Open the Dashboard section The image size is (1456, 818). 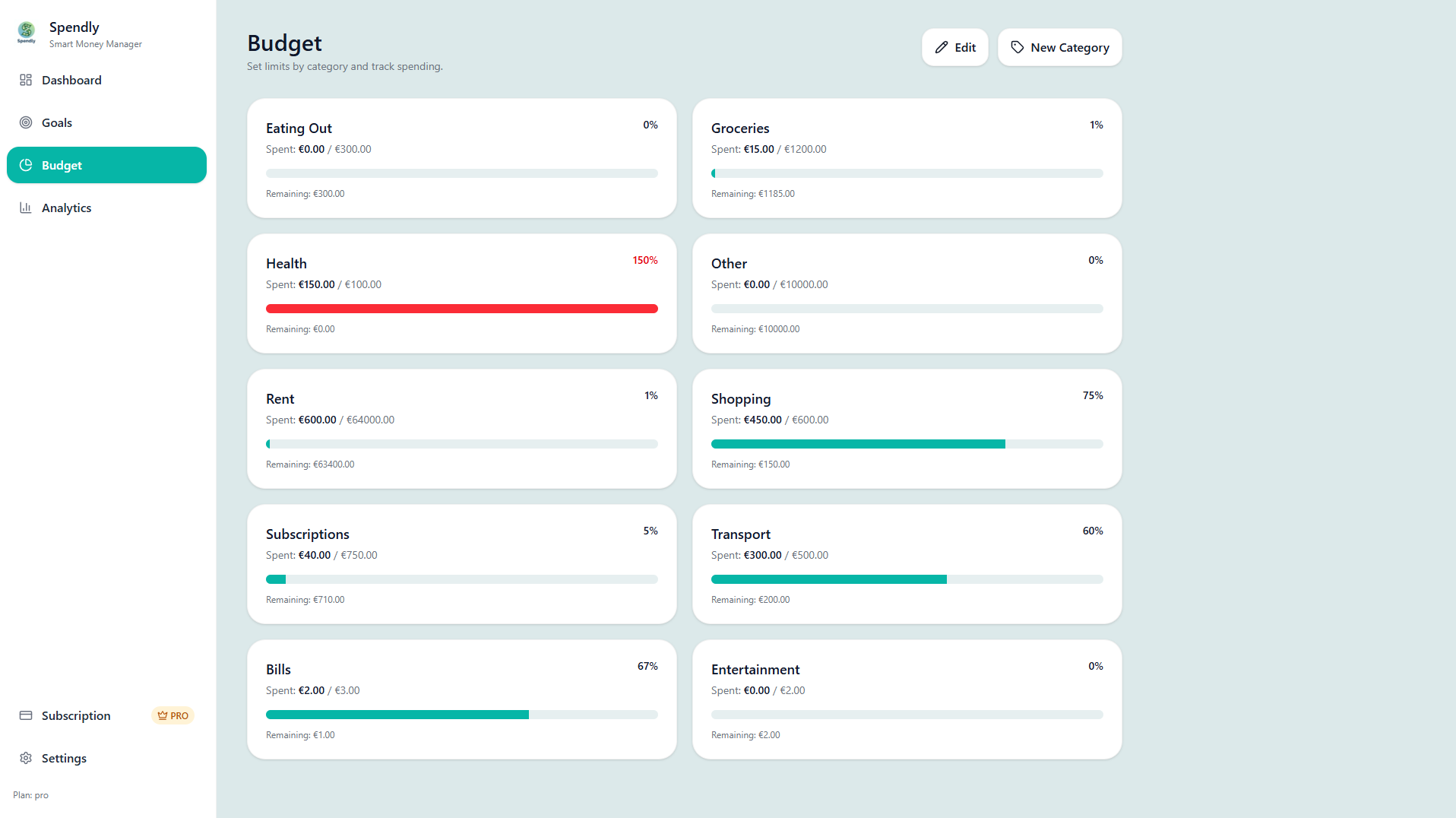(106, 80)
